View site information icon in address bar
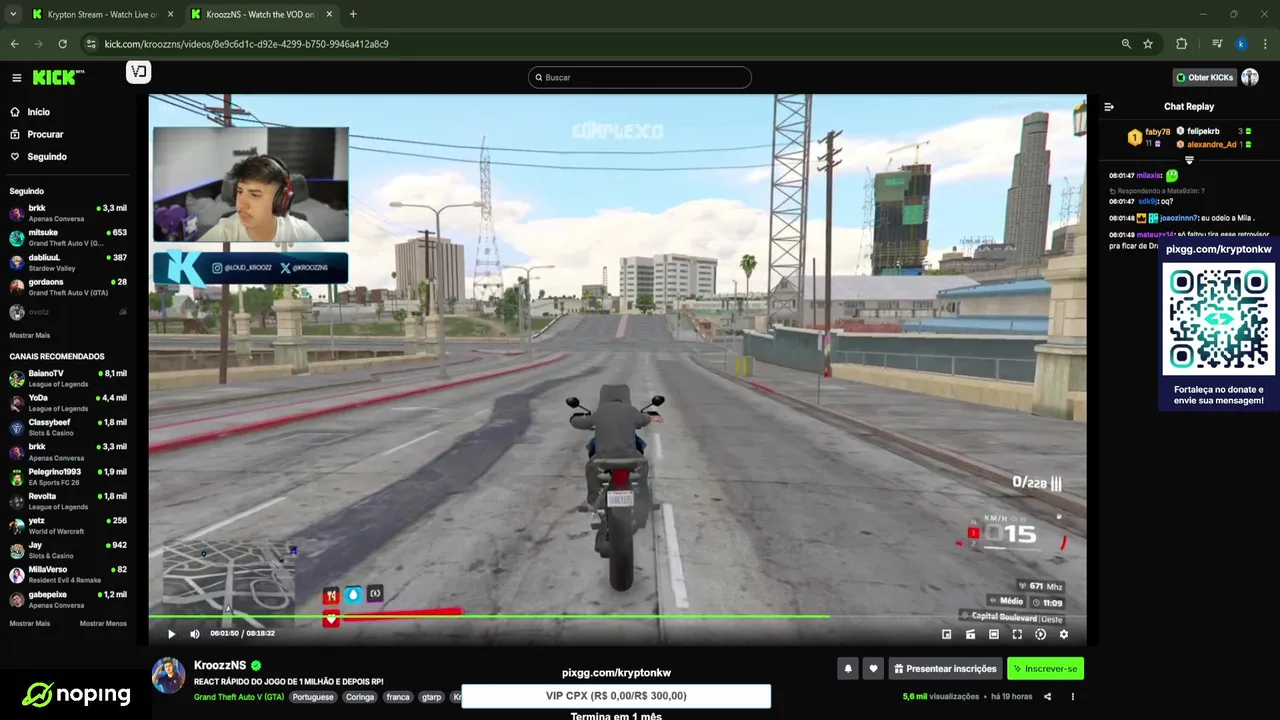The width and height of the screenshot is (1280, 720). (x=91, y=44)
